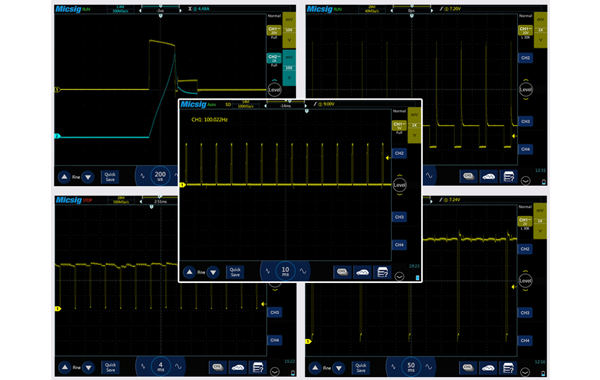Image resolution: width=600 pixels, height=380 pixels.
Task: Tap the probe icon in center 10 ms panel
Action: coord(342,272)
